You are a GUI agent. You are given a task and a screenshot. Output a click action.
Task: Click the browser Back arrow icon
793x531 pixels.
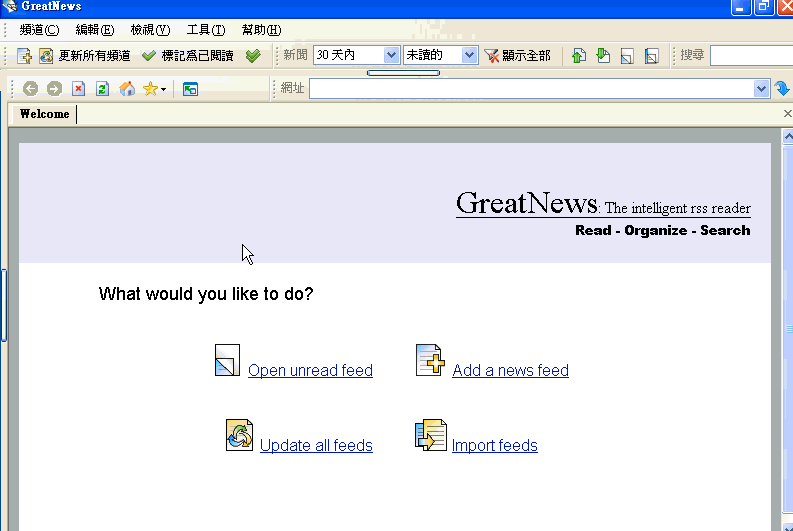tap(30, 89)
